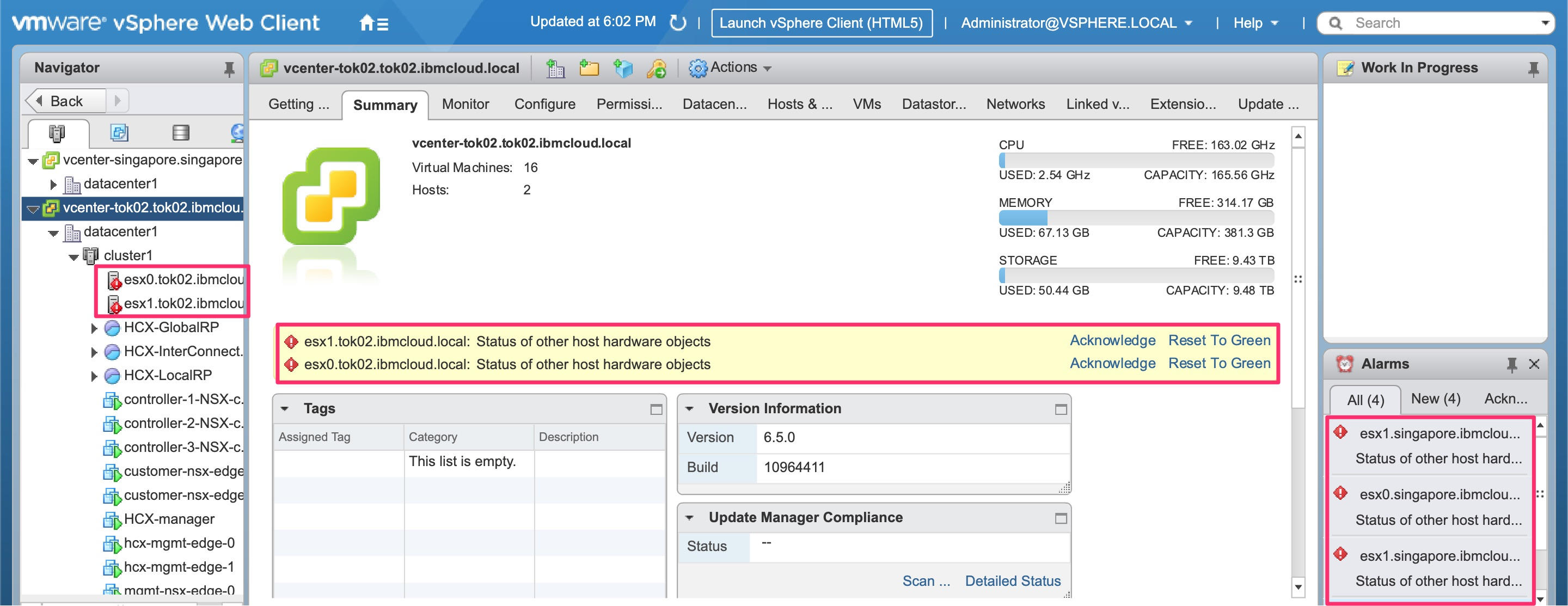Collapse the vcenter-tok02 tree node
The height and width of the screenshot is (606, 1568).
33,209
